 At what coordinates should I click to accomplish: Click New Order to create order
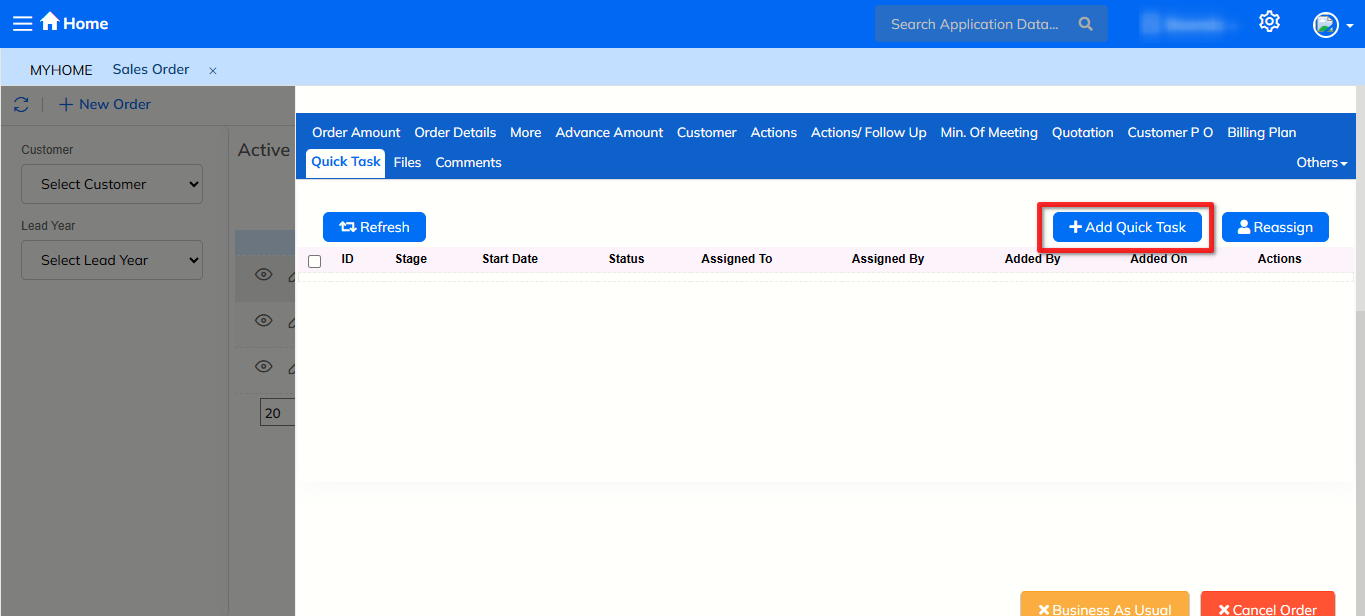(105, 104)
